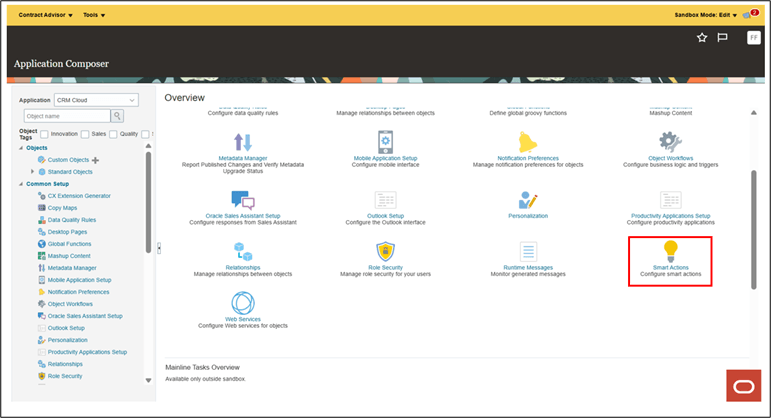Expand the Standard Objects tree node

32,172
